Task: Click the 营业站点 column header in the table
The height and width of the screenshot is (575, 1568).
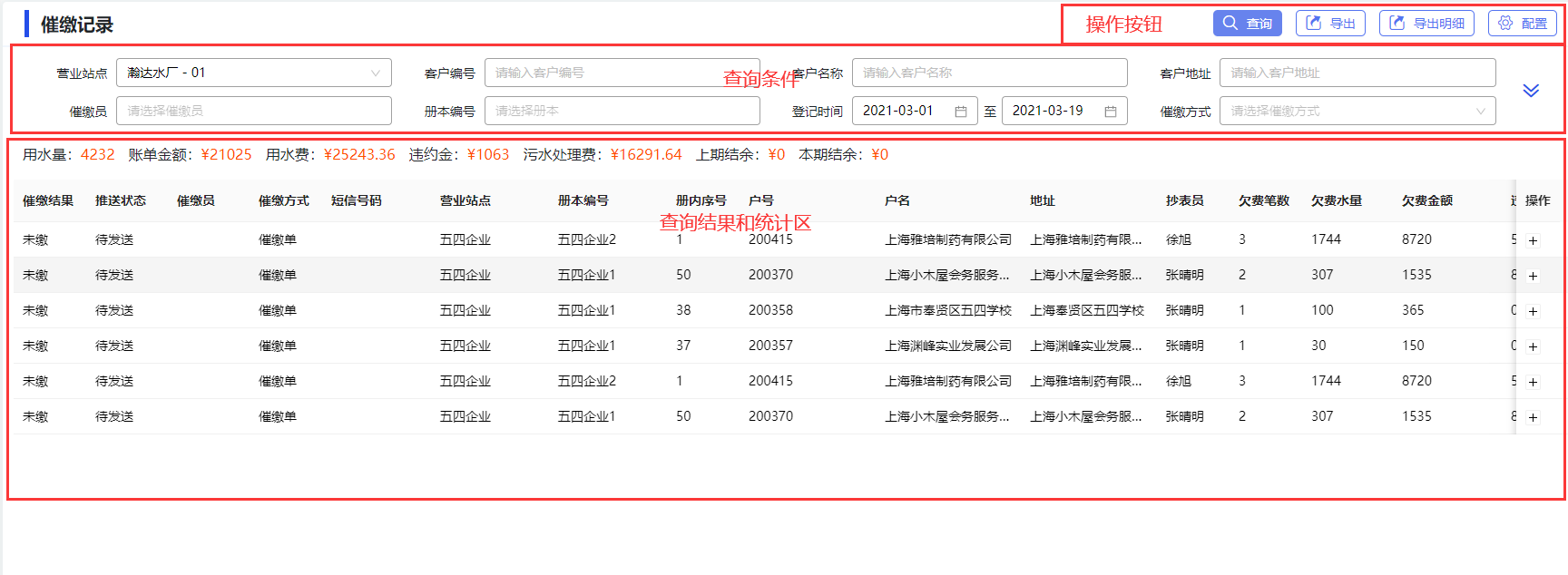Action: pyautogui.click(x=465, y=200)
